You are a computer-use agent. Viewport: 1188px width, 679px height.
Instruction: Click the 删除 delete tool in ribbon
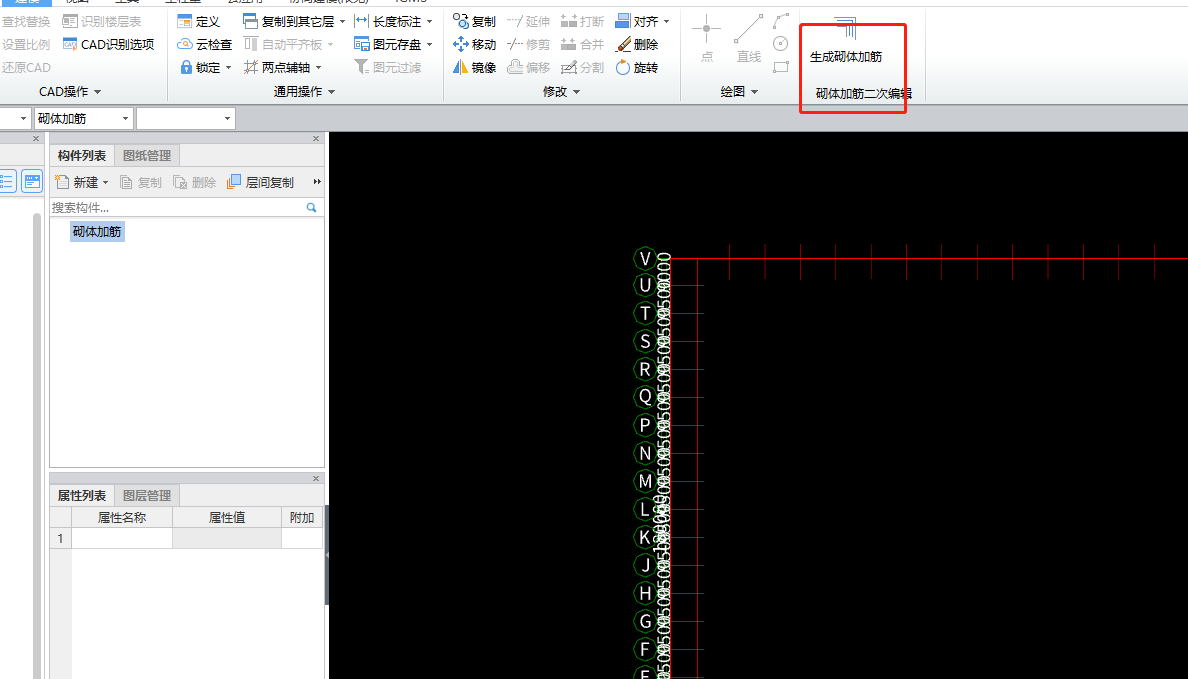click(x=636, y=45)
